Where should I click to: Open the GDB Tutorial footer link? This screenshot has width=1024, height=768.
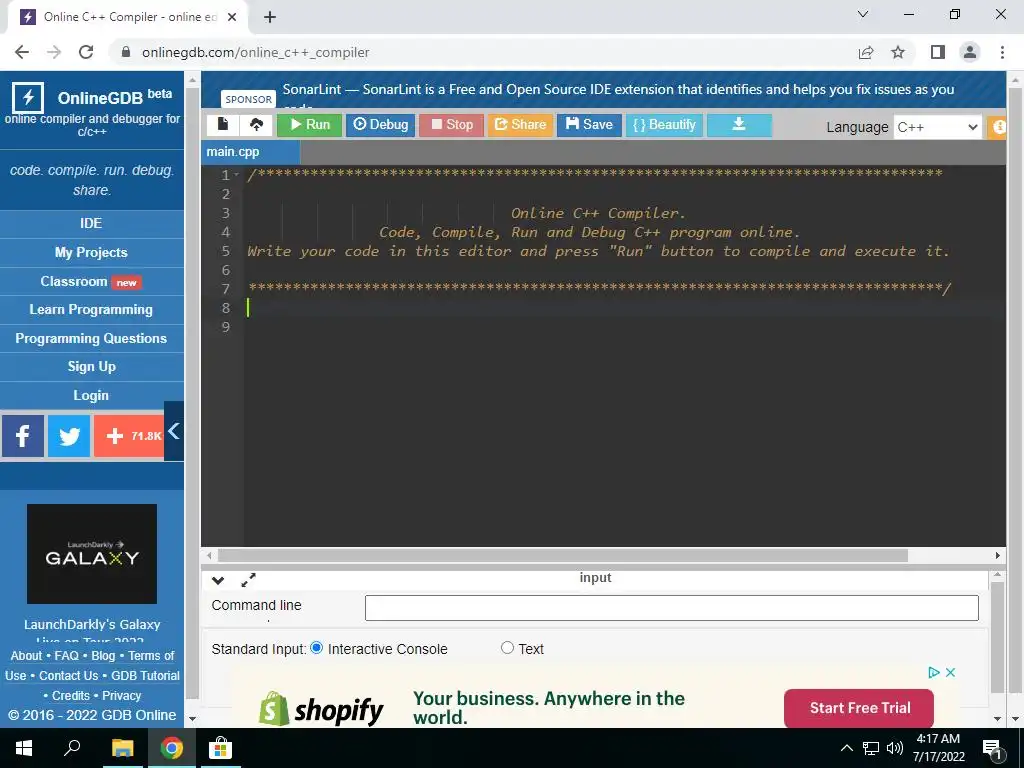tap(146, 676)
